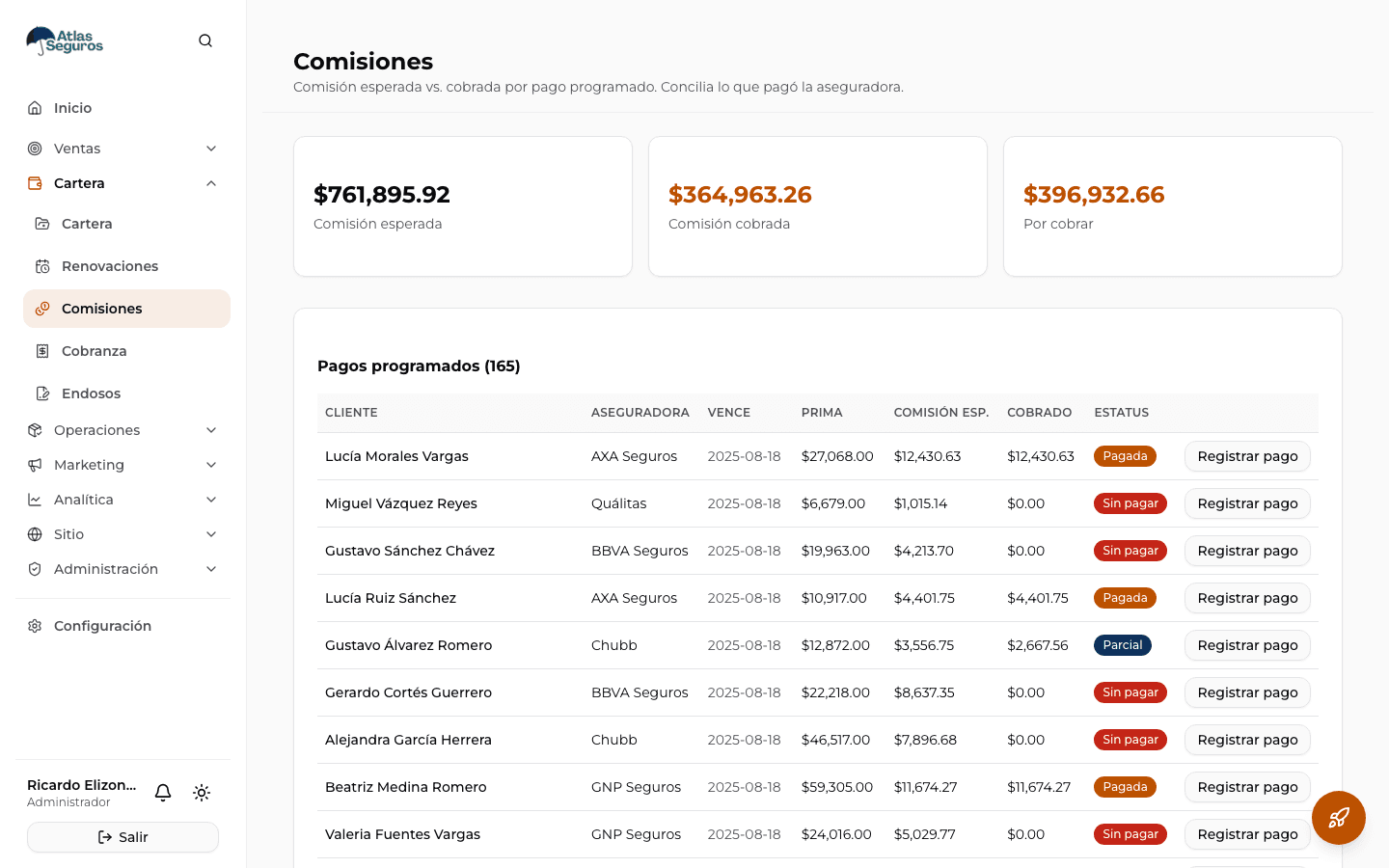Click Registrar pago for Miguel Vázquez Reyes
Image resolution: width=1389 pixels, height=868 pixels.
pos(1247,503)
